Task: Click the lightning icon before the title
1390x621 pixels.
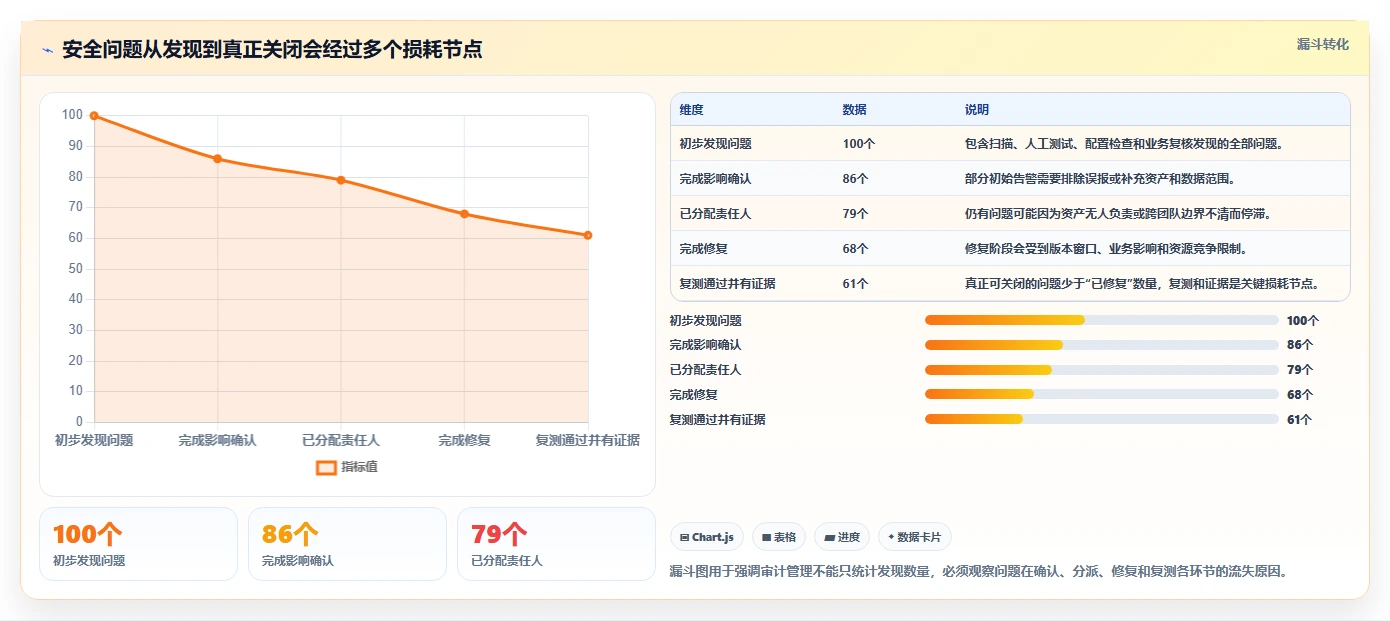Action: (47, 50)
